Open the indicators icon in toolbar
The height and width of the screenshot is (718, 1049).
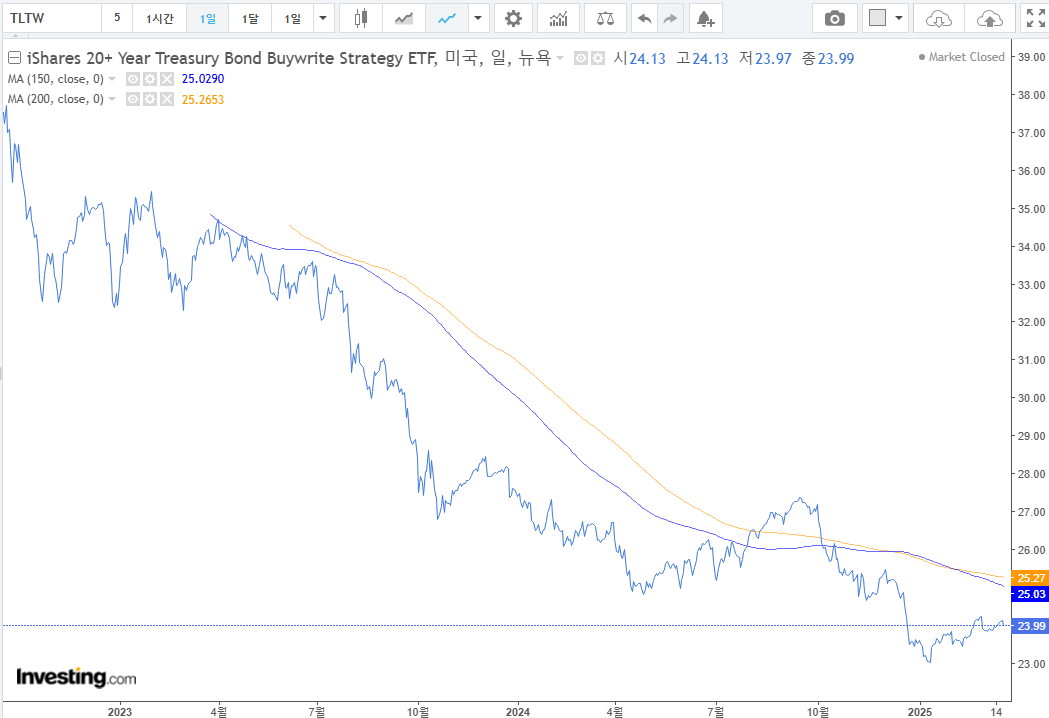558,18
